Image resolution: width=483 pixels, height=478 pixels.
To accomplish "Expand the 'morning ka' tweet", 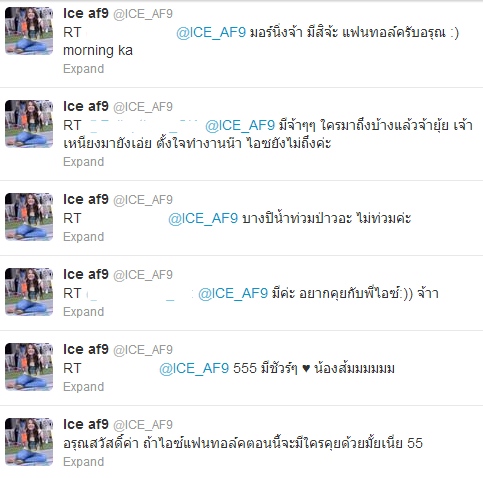I will tap(84, 69).
